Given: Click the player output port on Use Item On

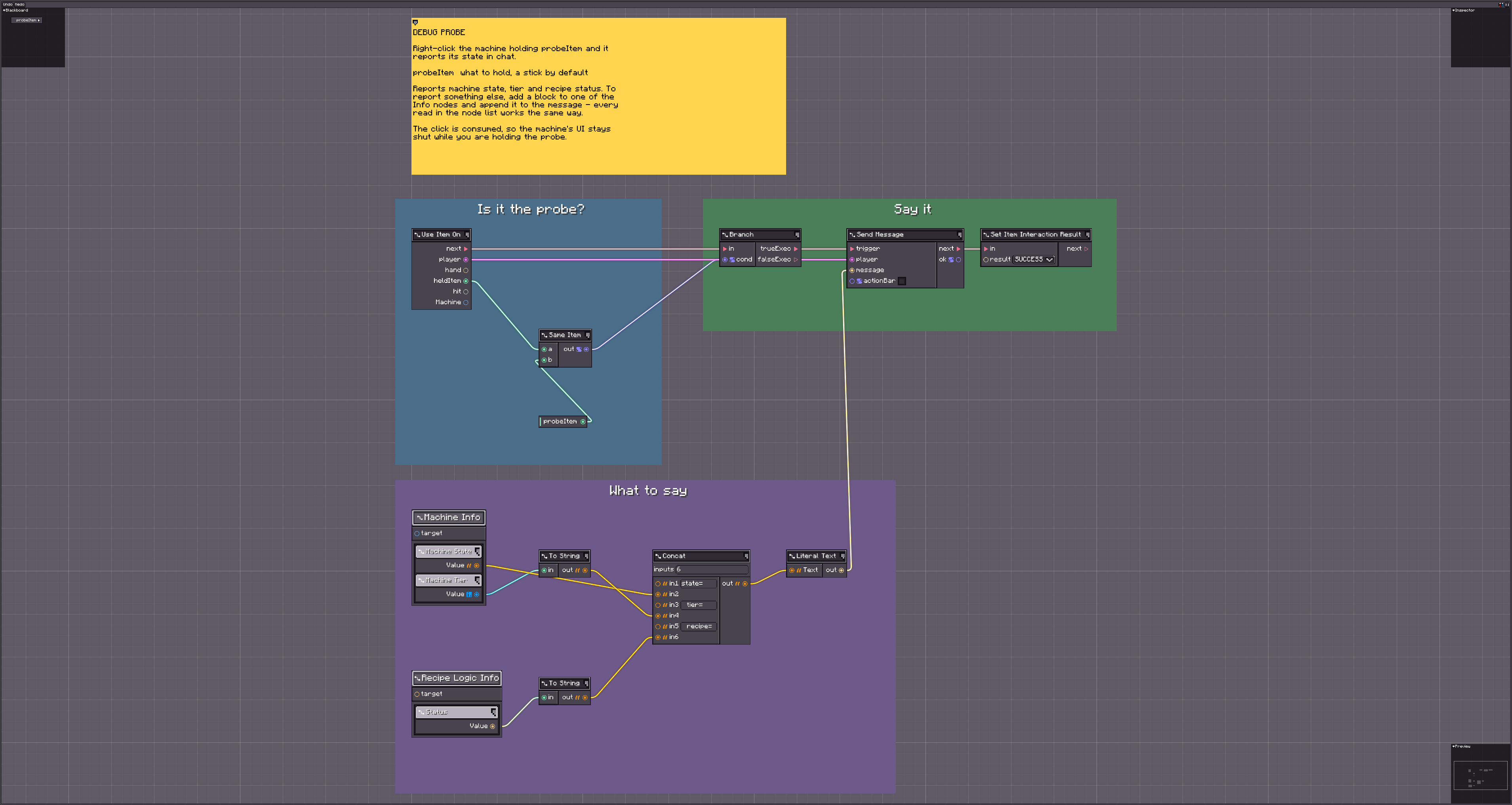Looking at the screenshot, I should click(x=466, y=259).
